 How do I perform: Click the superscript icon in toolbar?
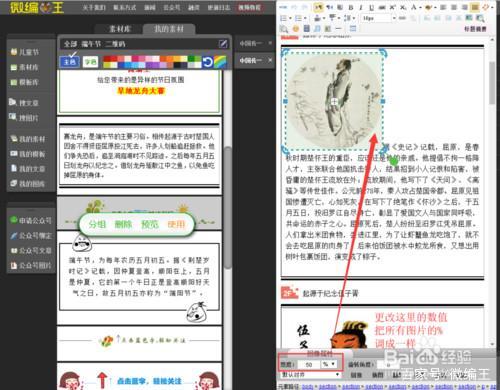(392, 7)
